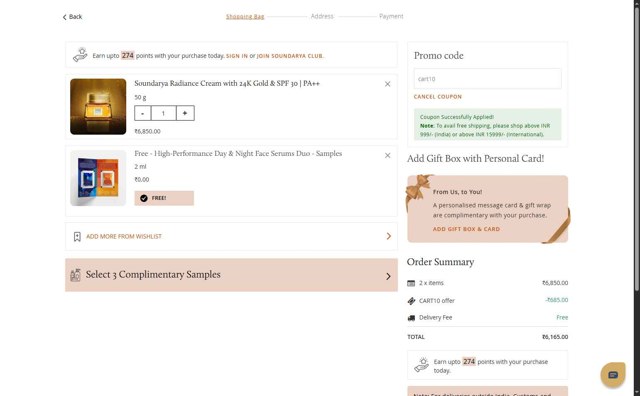
Task: Click the quantity field showing 1
Action: (164, 113)
